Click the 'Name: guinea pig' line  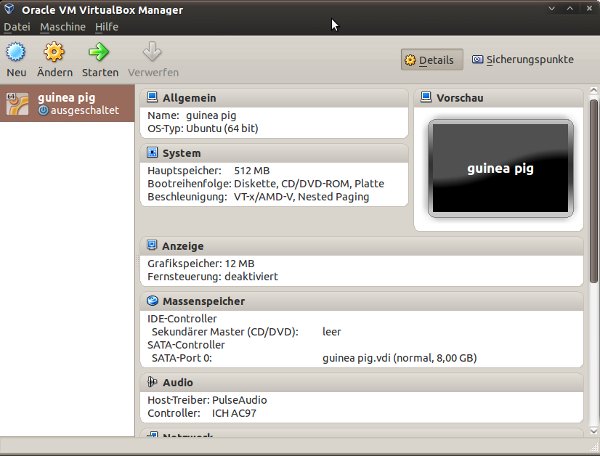[192, 116]
